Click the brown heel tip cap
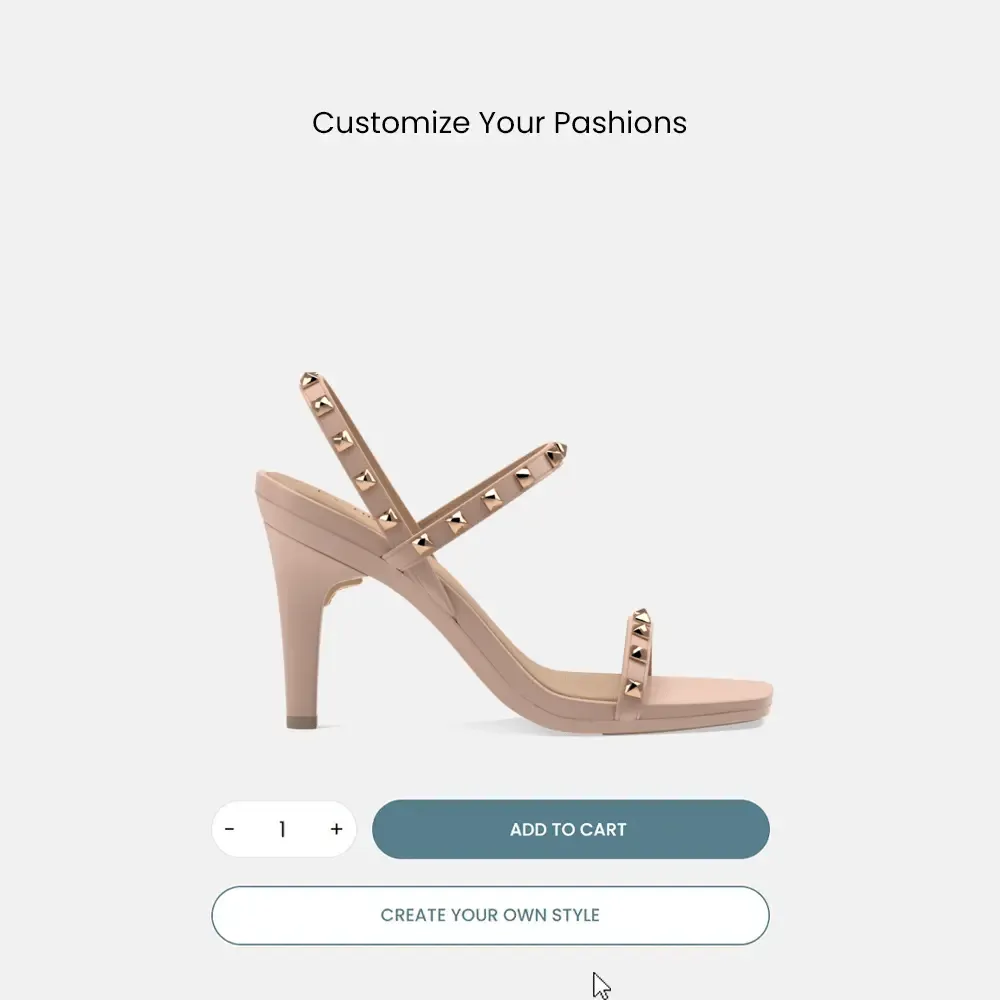The image size is (1000, 1000). point(300,722)
